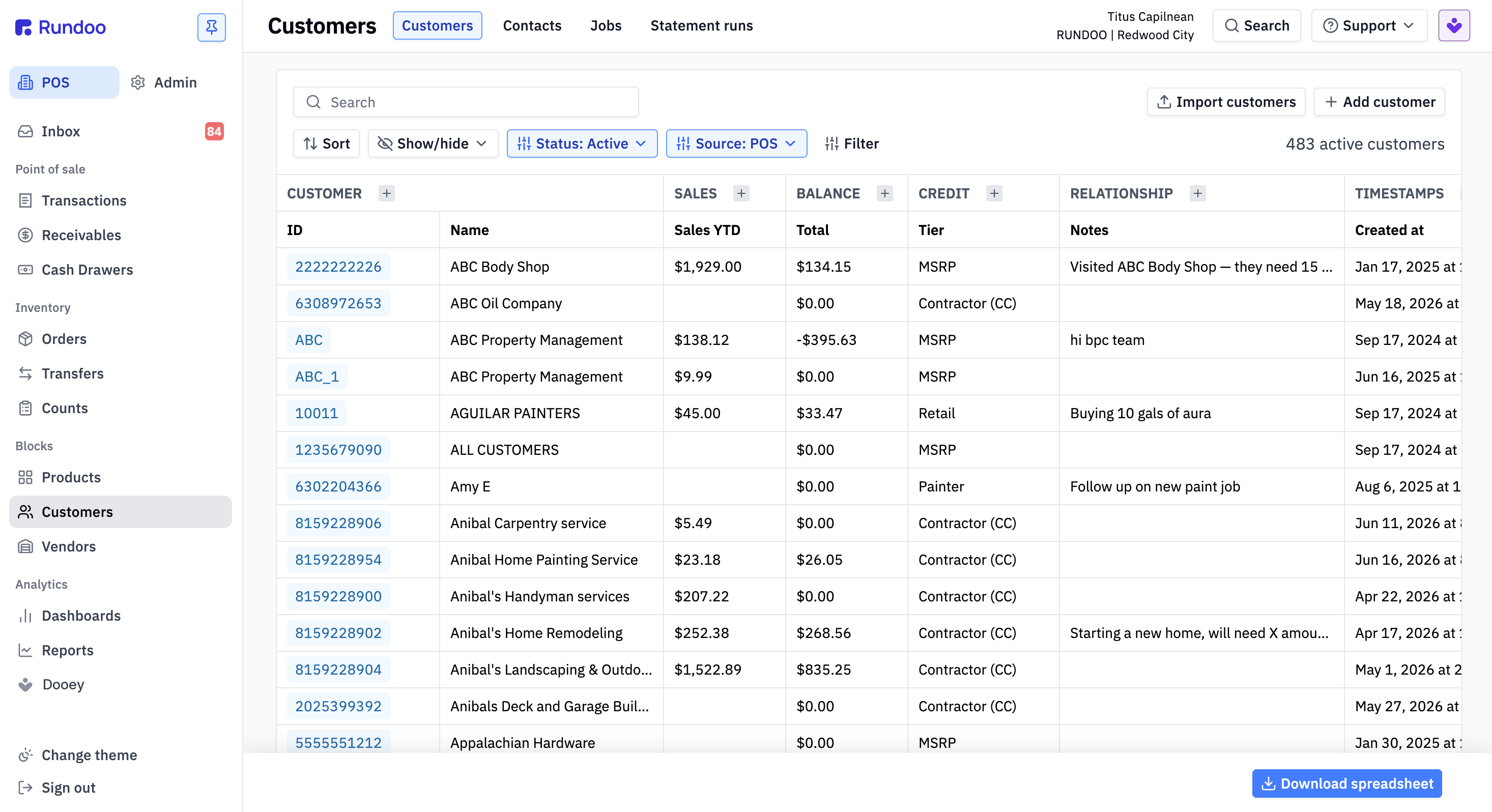Open the Sort options
This screenshot has height=812, width=1492.
click(326, 143)
